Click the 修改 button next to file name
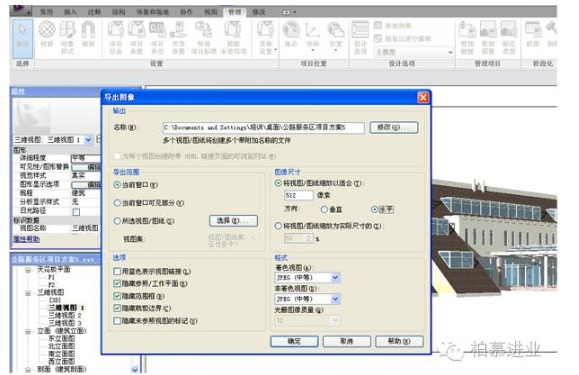The image size is (579, 375). (x=394, y=127)
